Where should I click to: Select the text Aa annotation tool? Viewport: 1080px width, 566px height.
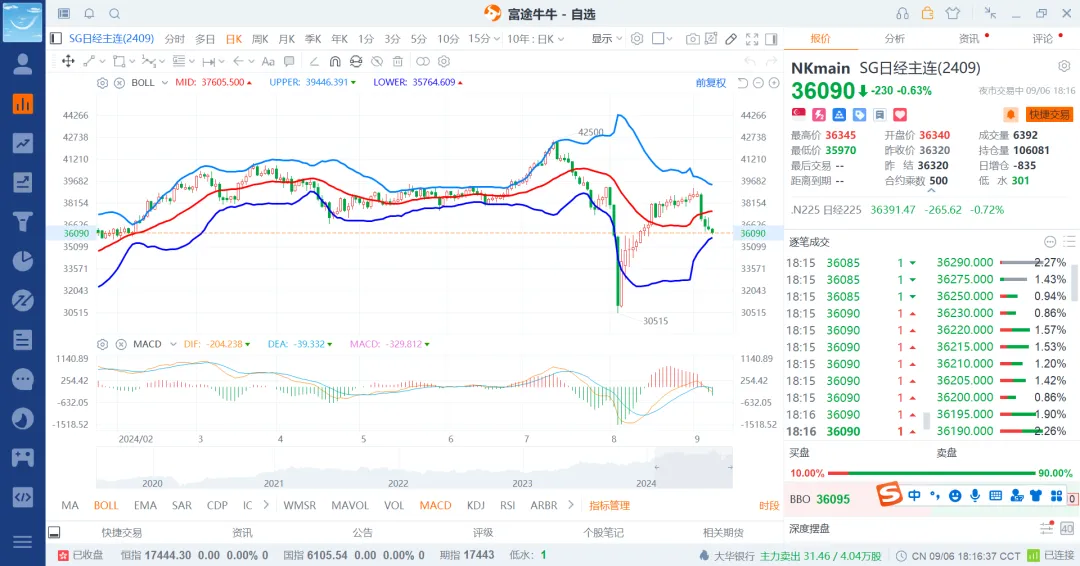(268, 61)
